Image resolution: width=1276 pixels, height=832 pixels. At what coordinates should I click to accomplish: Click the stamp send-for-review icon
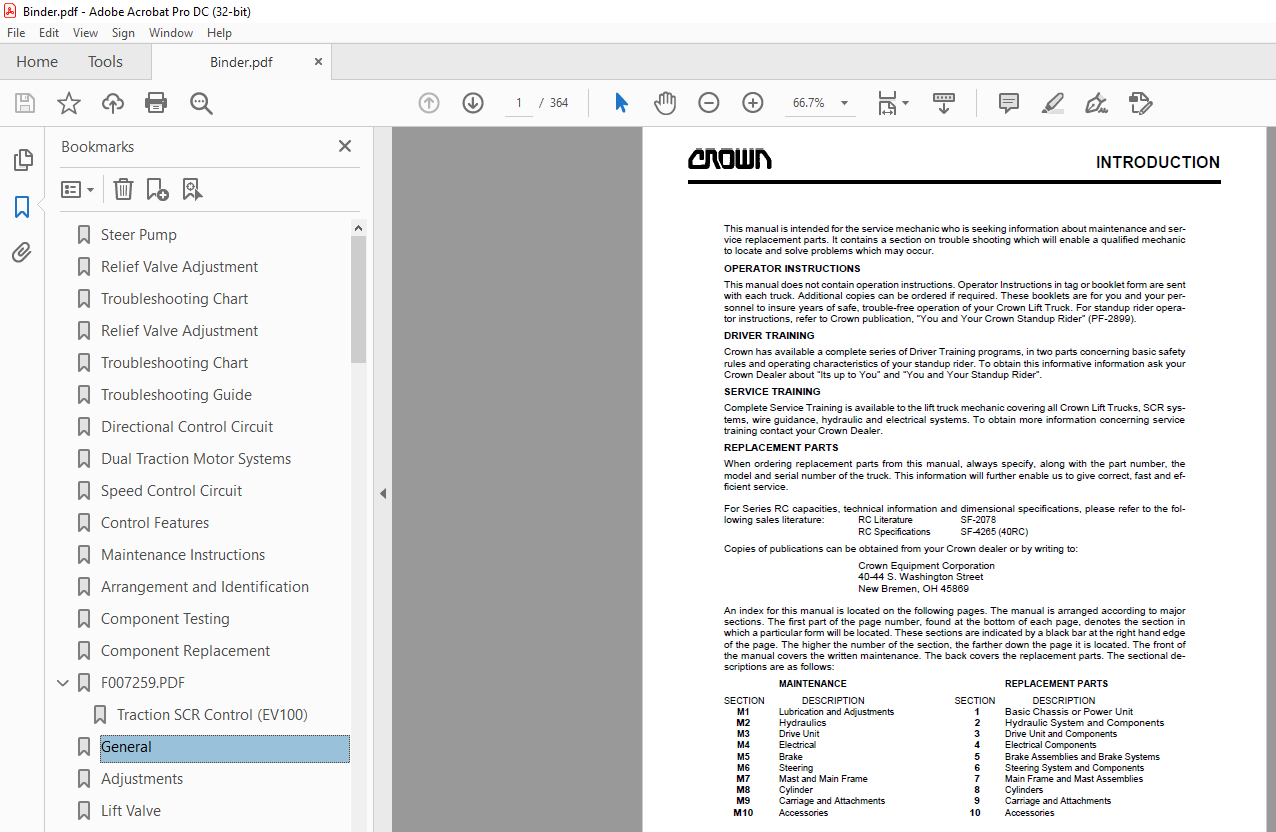[1140, 103]
